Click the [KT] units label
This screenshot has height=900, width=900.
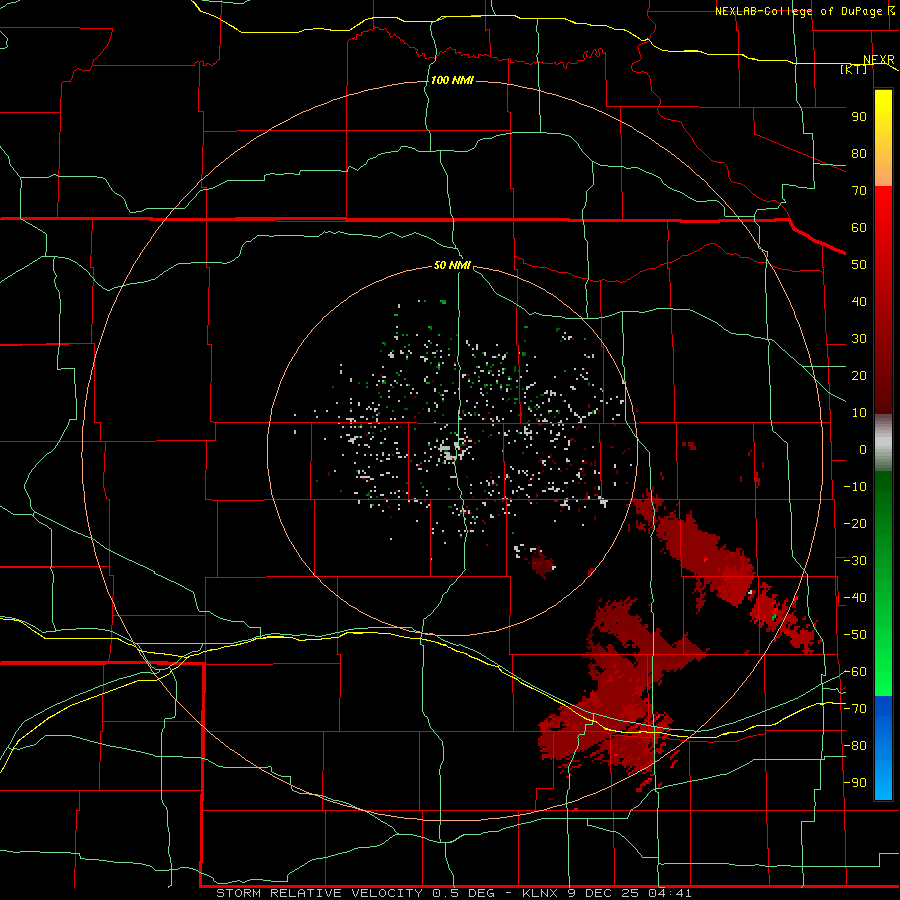pos(854,69)
